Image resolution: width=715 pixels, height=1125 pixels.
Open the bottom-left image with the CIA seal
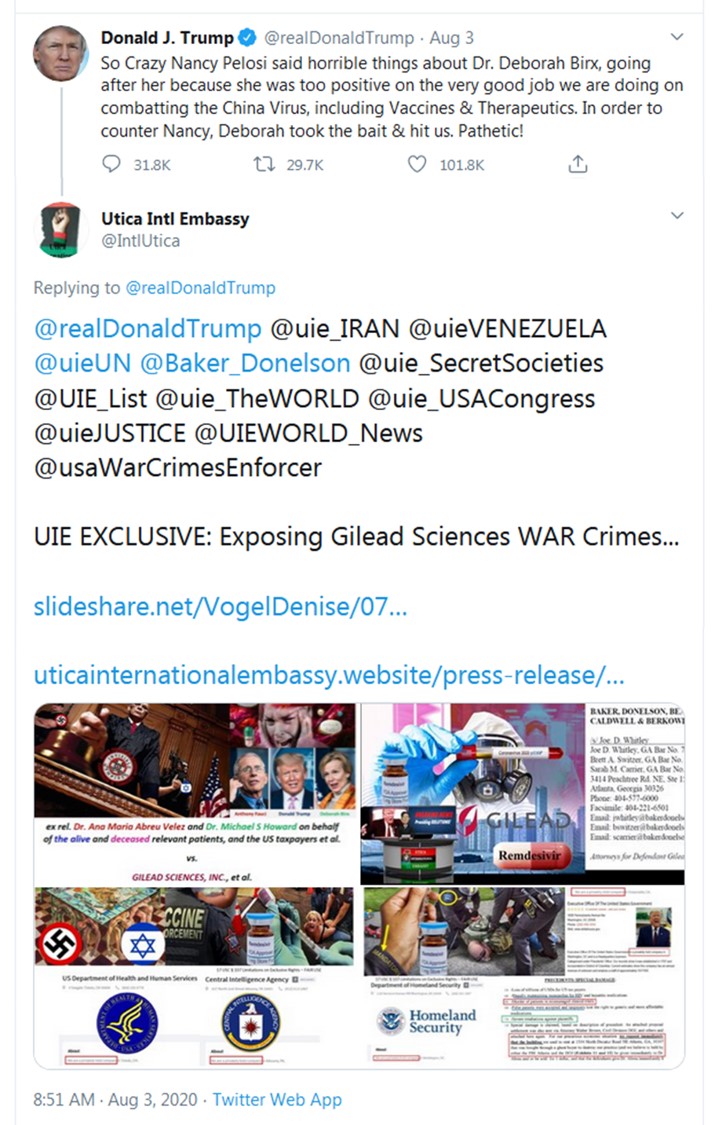[x=194, y=978]
